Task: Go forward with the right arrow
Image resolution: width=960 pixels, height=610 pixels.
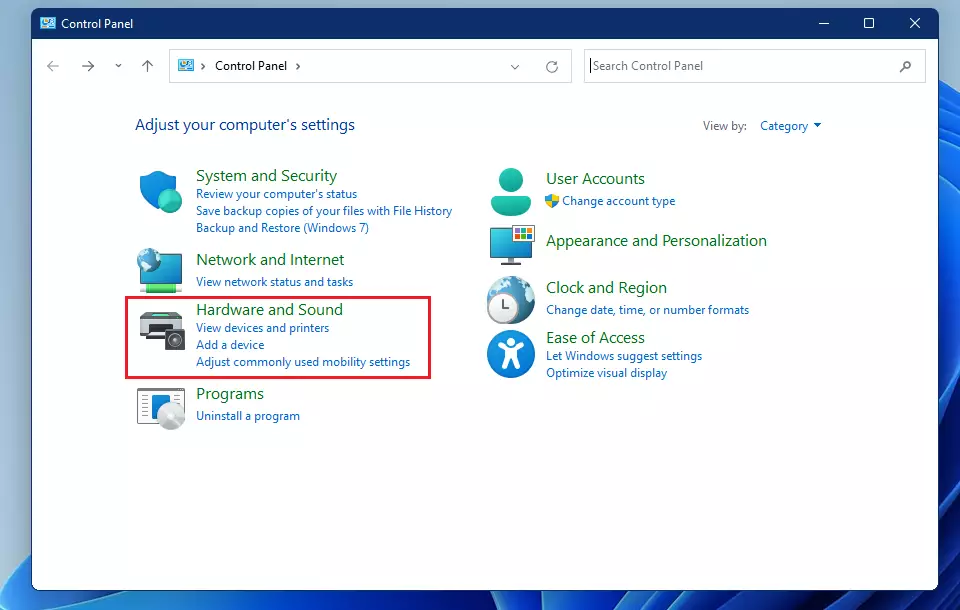Action: click(x=88, y=66)
